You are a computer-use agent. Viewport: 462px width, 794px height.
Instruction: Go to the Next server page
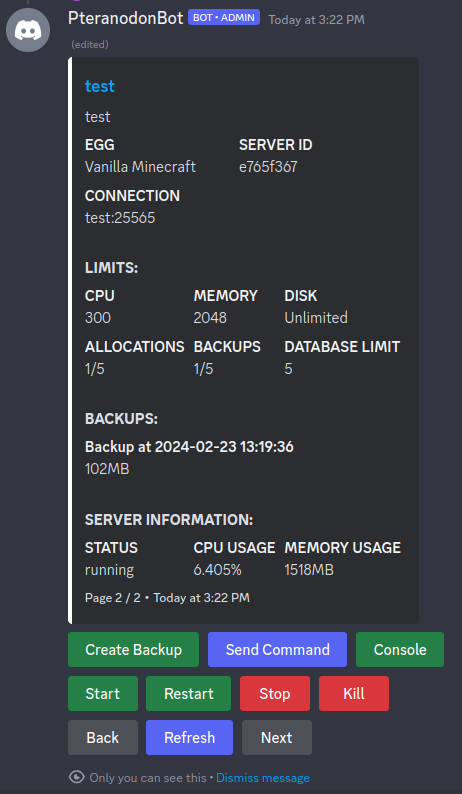coord(277,737)
